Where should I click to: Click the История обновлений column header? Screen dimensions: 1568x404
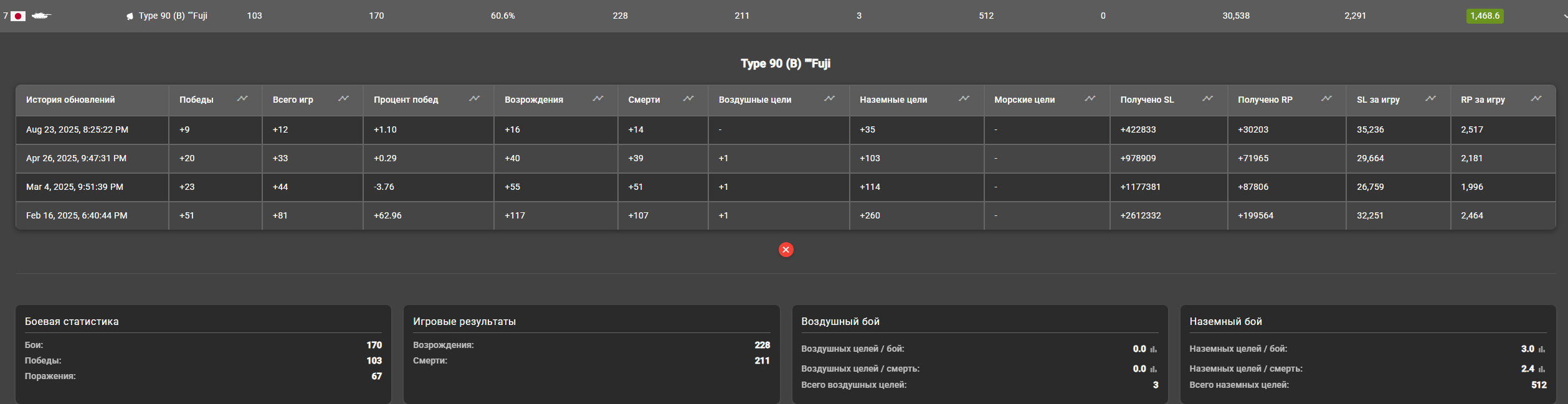tap(70, 100)
